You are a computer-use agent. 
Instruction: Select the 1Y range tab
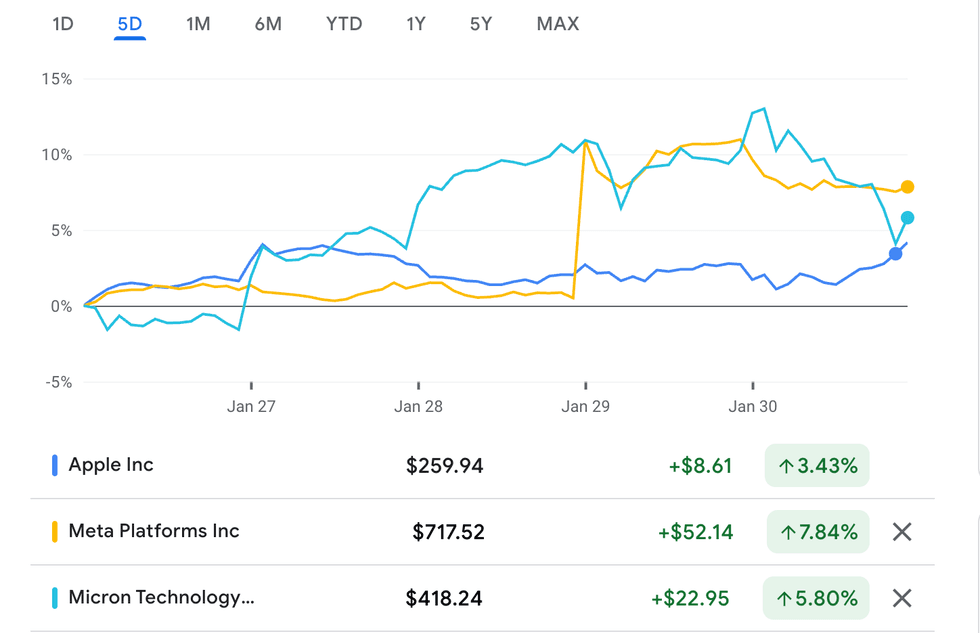415,24
